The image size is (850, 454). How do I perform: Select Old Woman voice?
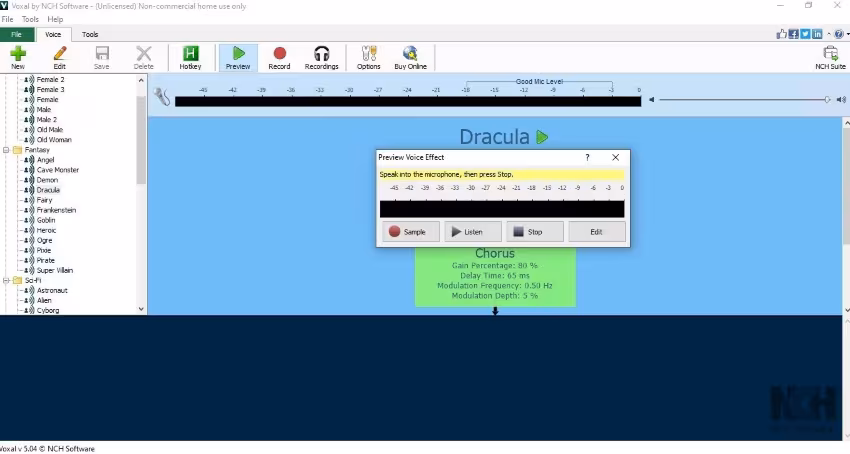tap(54, 140)
